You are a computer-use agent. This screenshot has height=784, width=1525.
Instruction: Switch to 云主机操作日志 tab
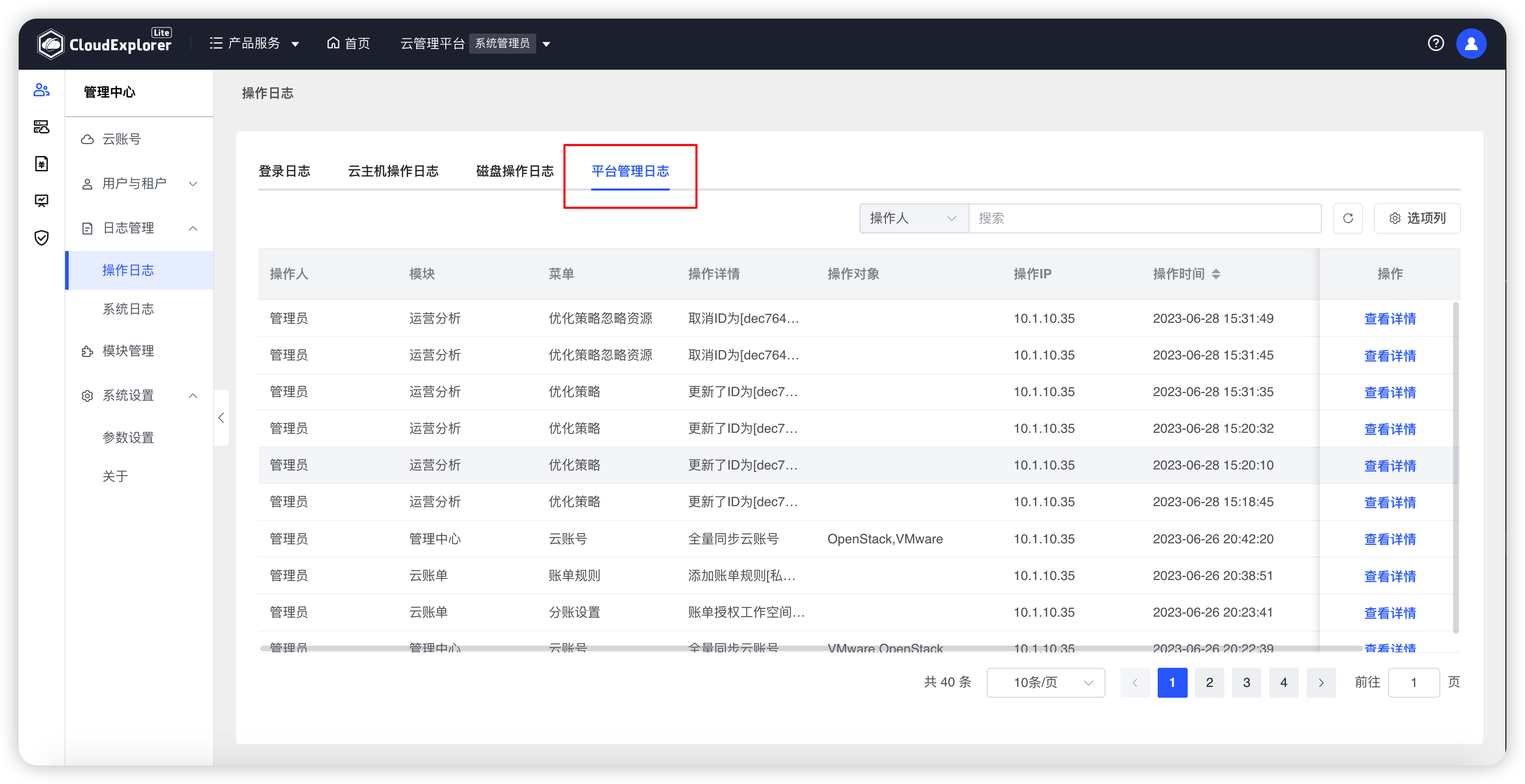coord(393,171)
